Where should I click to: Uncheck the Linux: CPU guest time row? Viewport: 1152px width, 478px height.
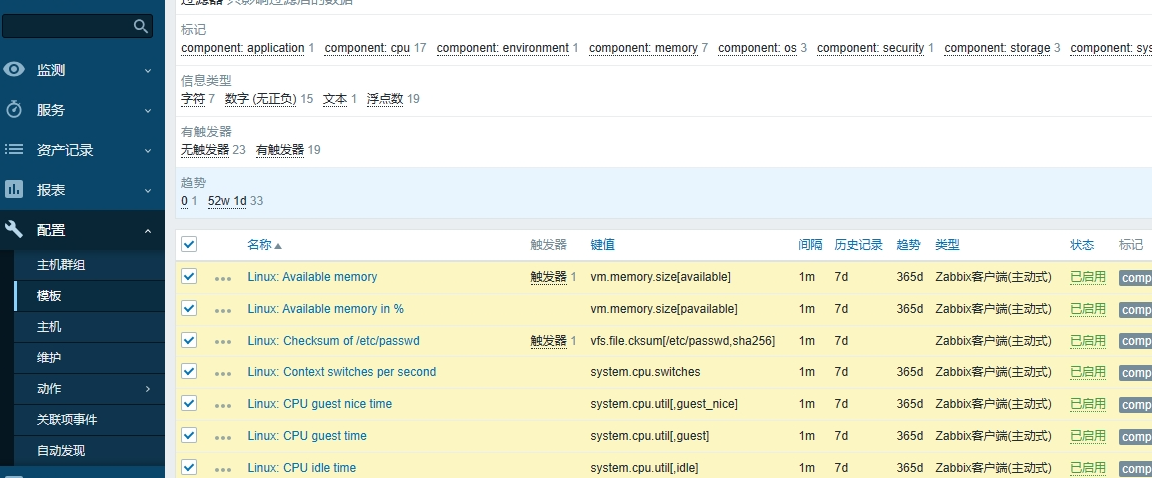189,436
